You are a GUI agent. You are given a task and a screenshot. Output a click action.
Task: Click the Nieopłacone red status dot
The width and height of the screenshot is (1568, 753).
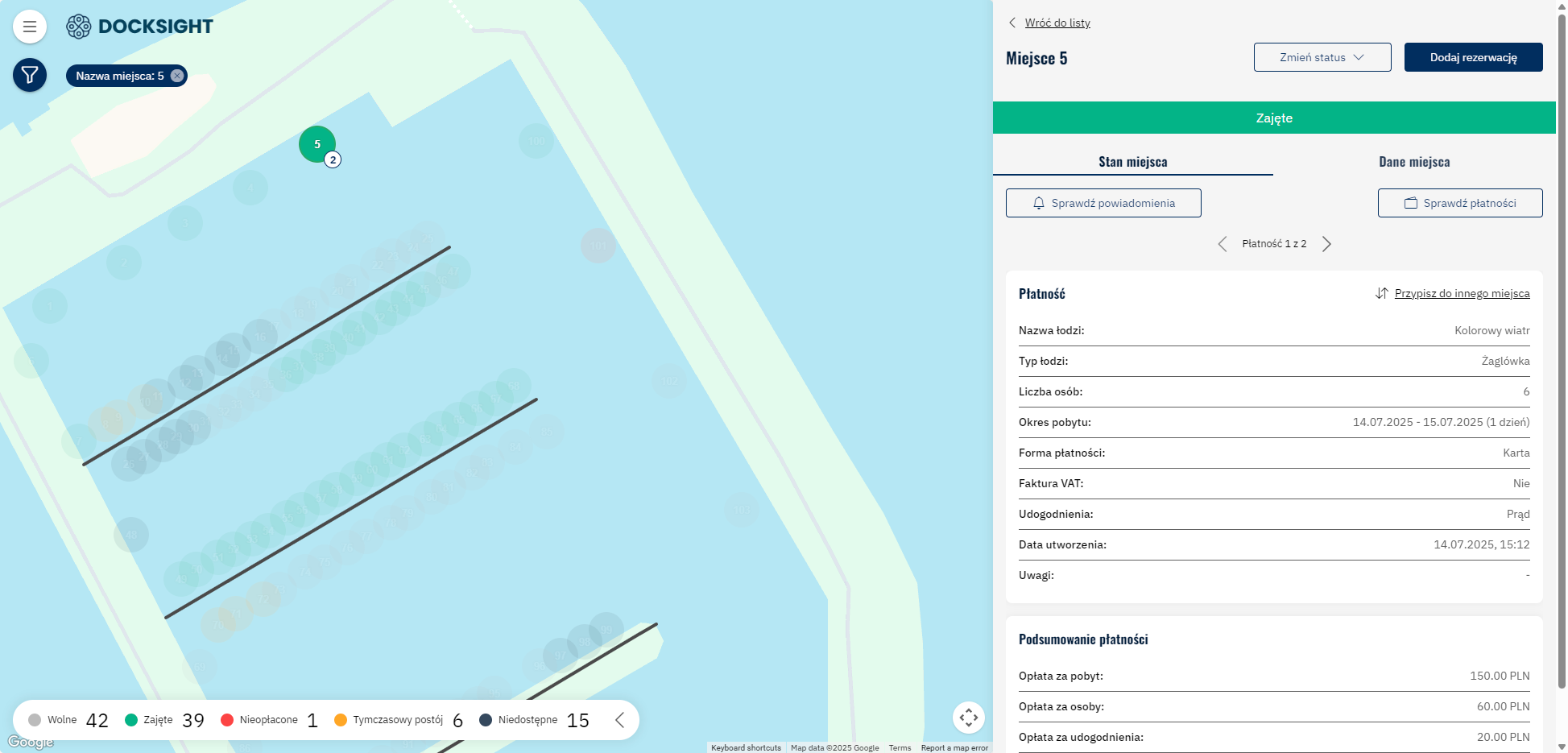tap(227, 720)
